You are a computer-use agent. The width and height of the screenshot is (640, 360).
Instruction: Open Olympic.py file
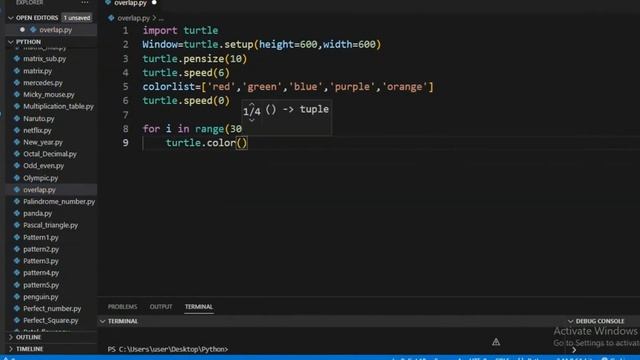coord(40,178)
